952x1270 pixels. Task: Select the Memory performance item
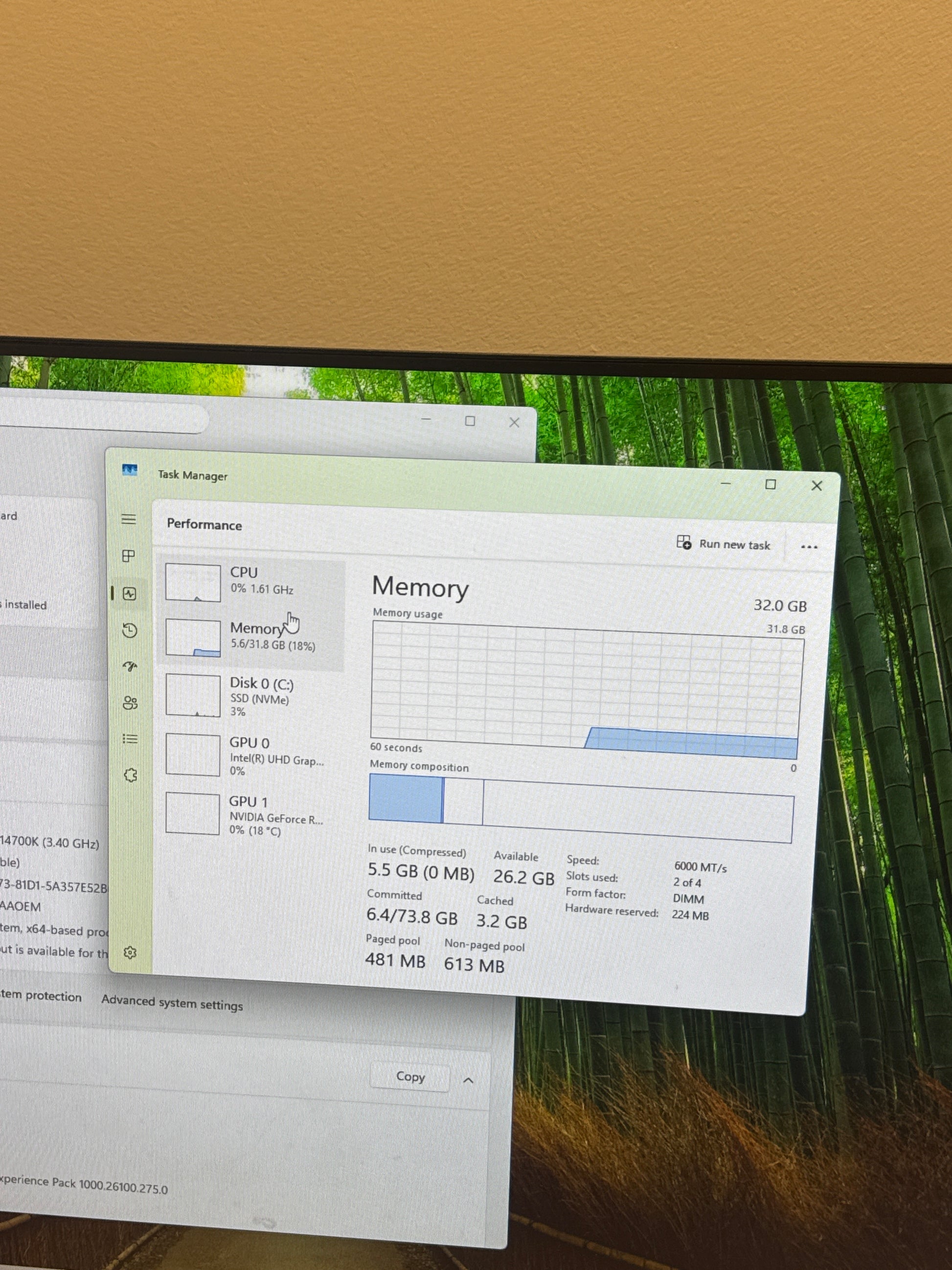coord(251,637)
